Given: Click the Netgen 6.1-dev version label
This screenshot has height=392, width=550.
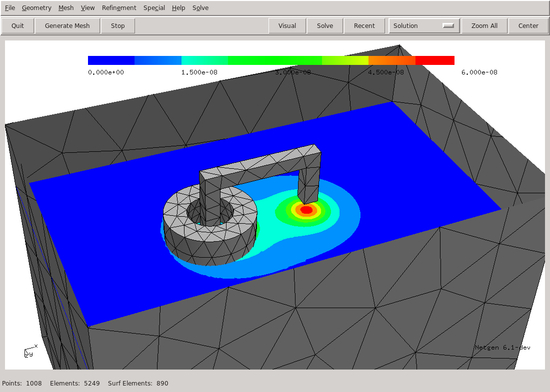Looking at the screenshot, I should point(502,347).
